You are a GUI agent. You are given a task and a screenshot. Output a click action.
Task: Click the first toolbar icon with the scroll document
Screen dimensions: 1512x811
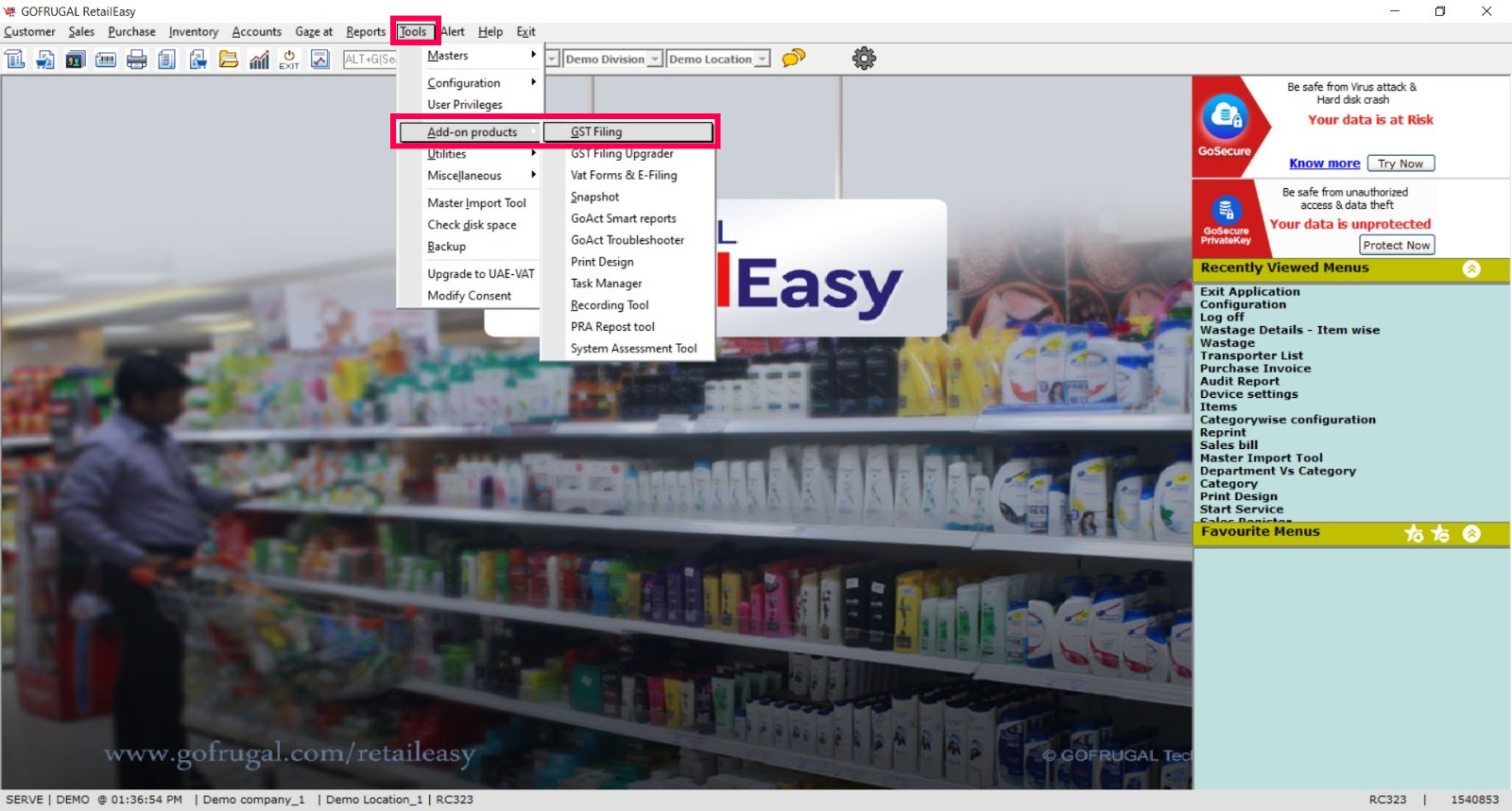[x=15, y=60]
